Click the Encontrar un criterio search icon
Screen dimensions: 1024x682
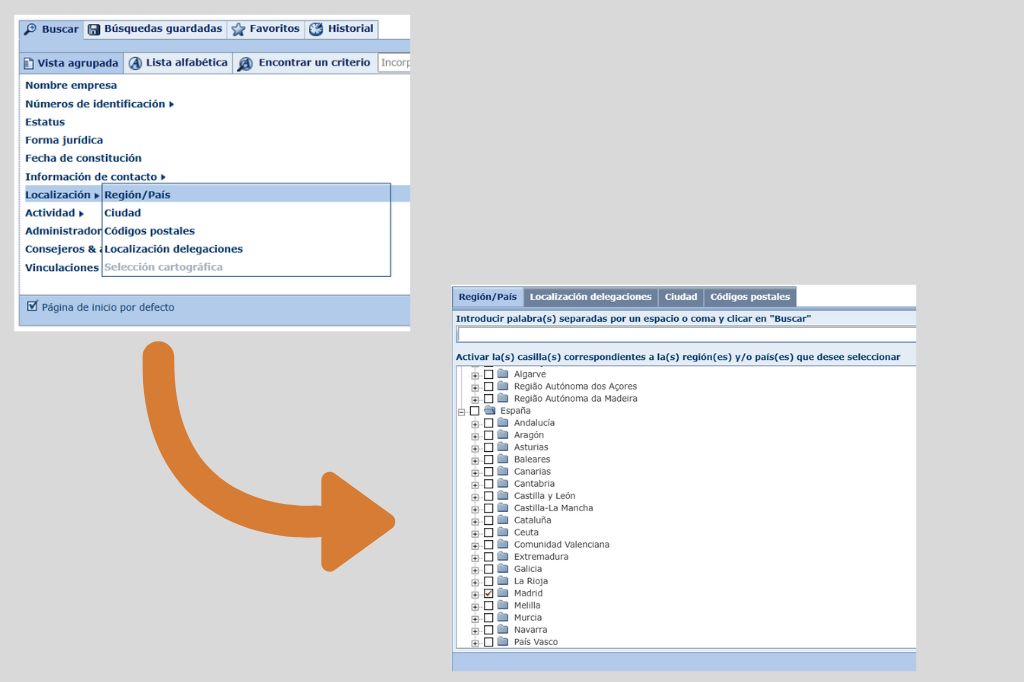[245, 63]
